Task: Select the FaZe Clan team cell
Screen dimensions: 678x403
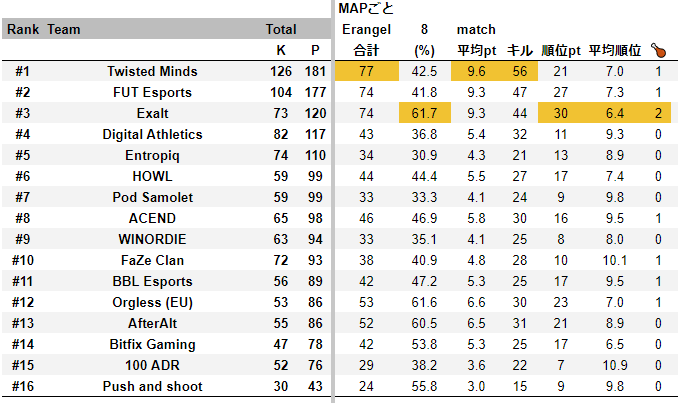Action: pyautogui.click(x=152, y=261)
